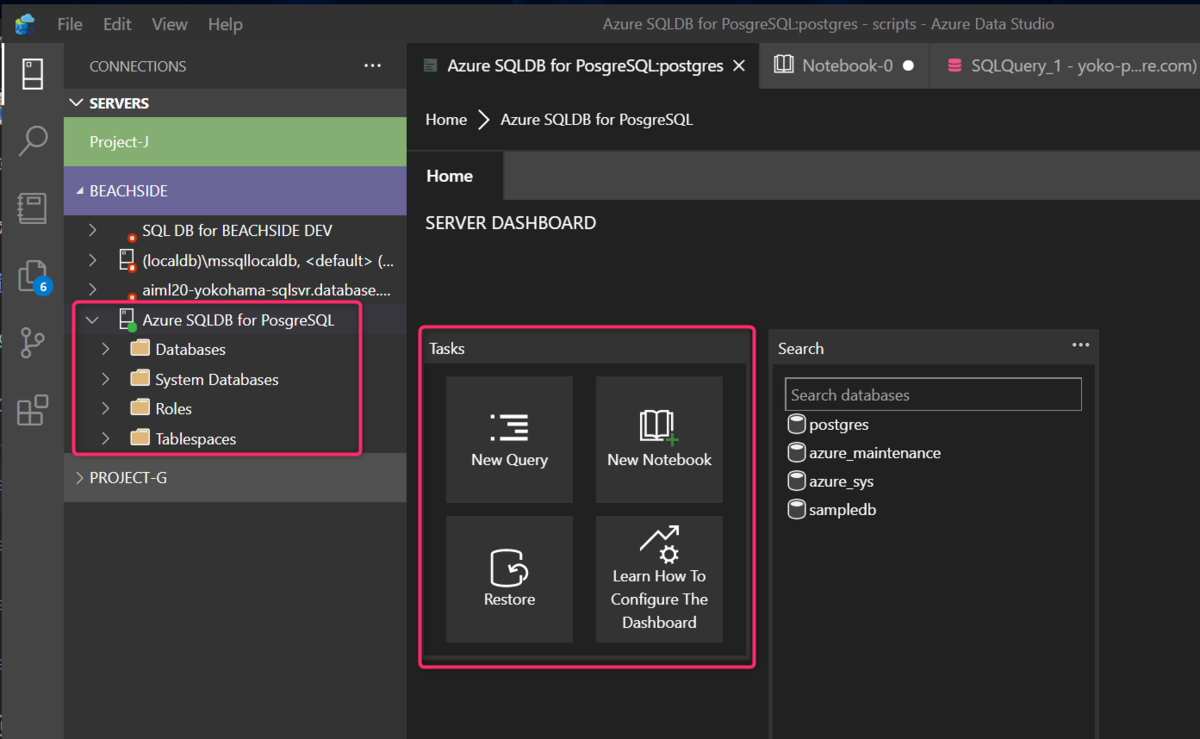The height and width of the screenshot is (739, 1200).
Task: Switch to the SQLQuery_1 tab
Action: pyautogui.click(x=1065, y=66)
